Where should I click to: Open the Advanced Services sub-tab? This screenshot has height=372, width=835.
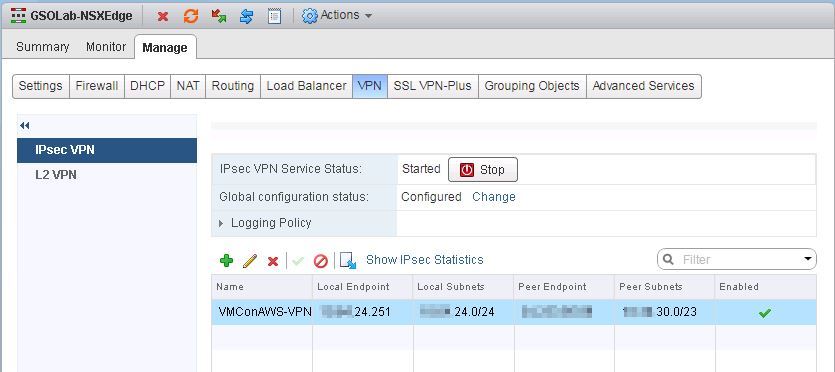pos(643,86)
